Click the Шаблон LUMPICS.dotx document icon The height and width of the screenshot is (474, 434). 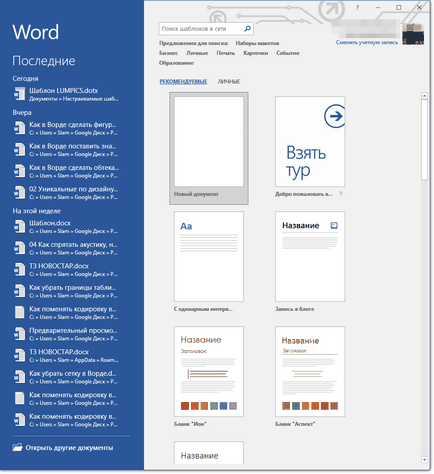(x=19, y=94)
